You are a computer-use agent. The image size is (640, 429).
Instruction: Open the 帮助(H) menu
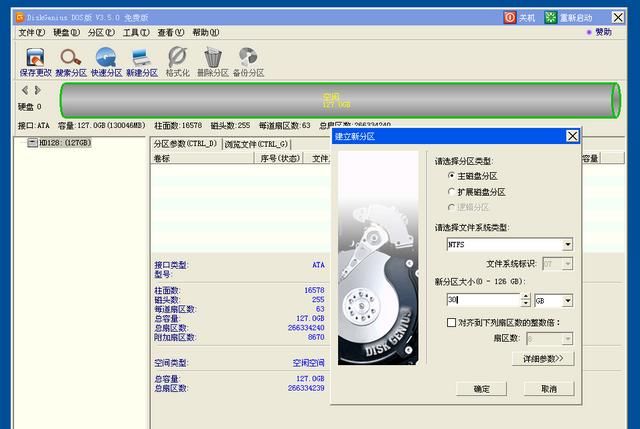click(x=206, y=32)
